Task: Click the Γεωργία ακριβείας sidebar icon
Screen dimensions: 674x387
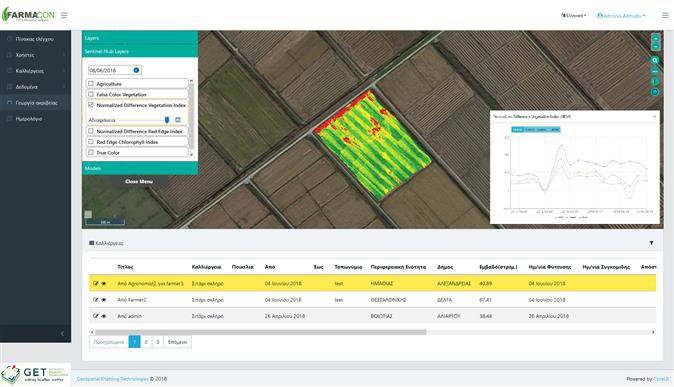Action: pos(9,103)
